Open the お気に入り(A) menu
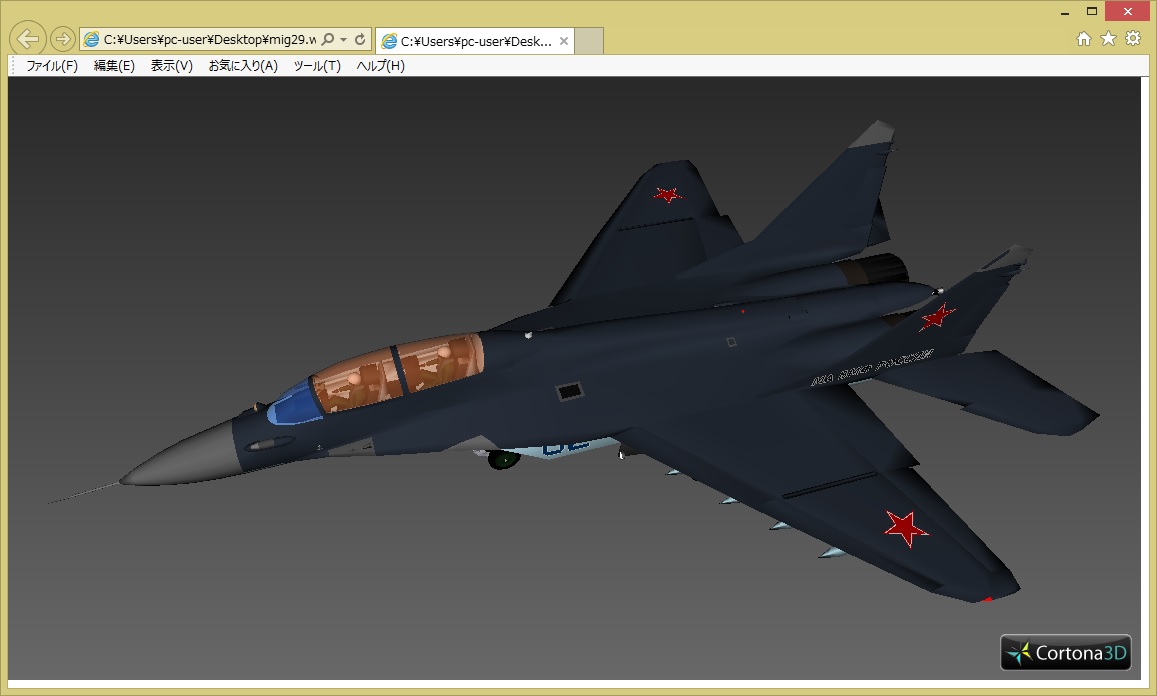Viewport: 1157px width, 696px height. click(x=243, y=66)
